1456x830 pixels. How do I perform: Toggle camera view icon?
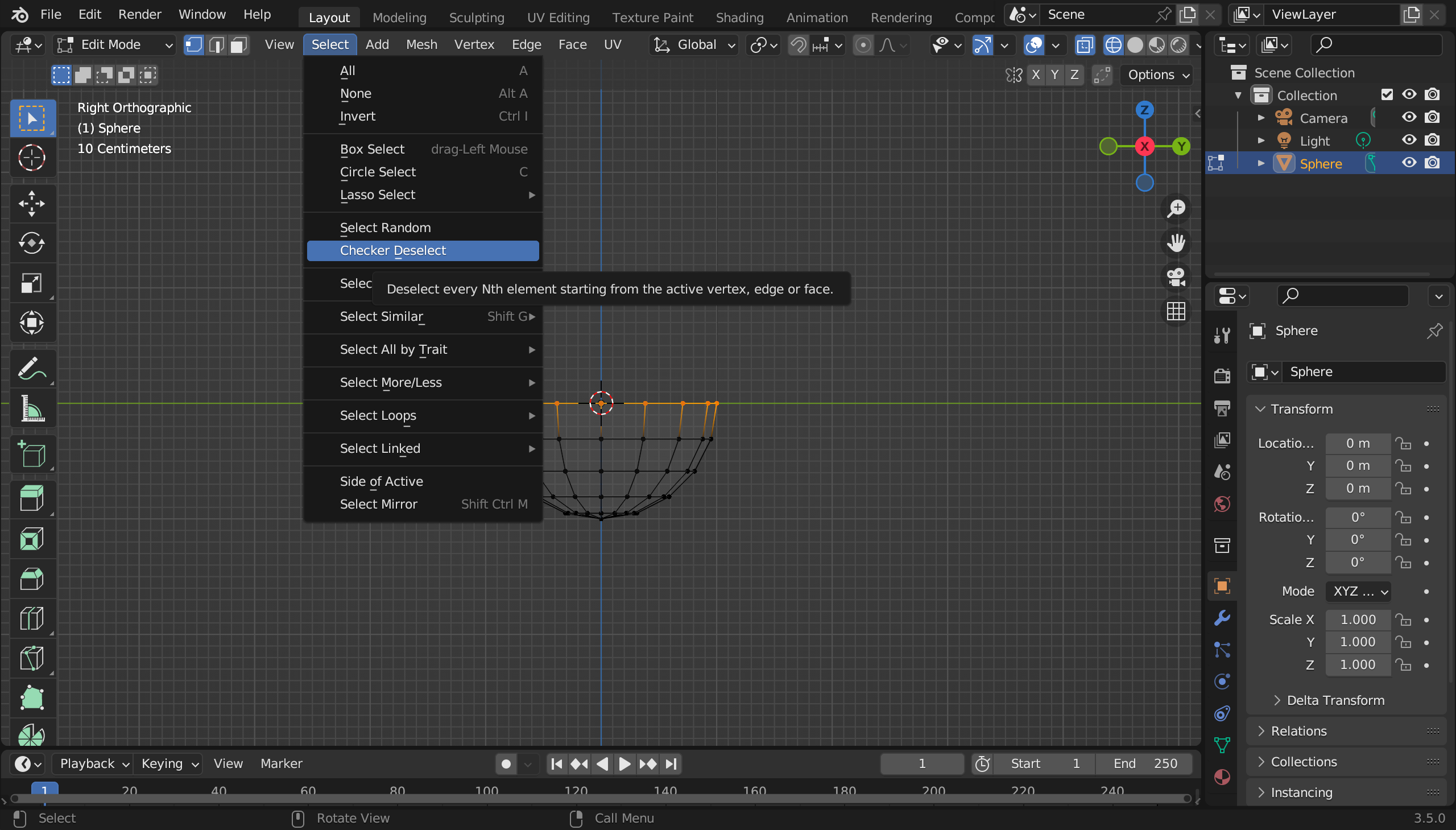(1176, 277)
